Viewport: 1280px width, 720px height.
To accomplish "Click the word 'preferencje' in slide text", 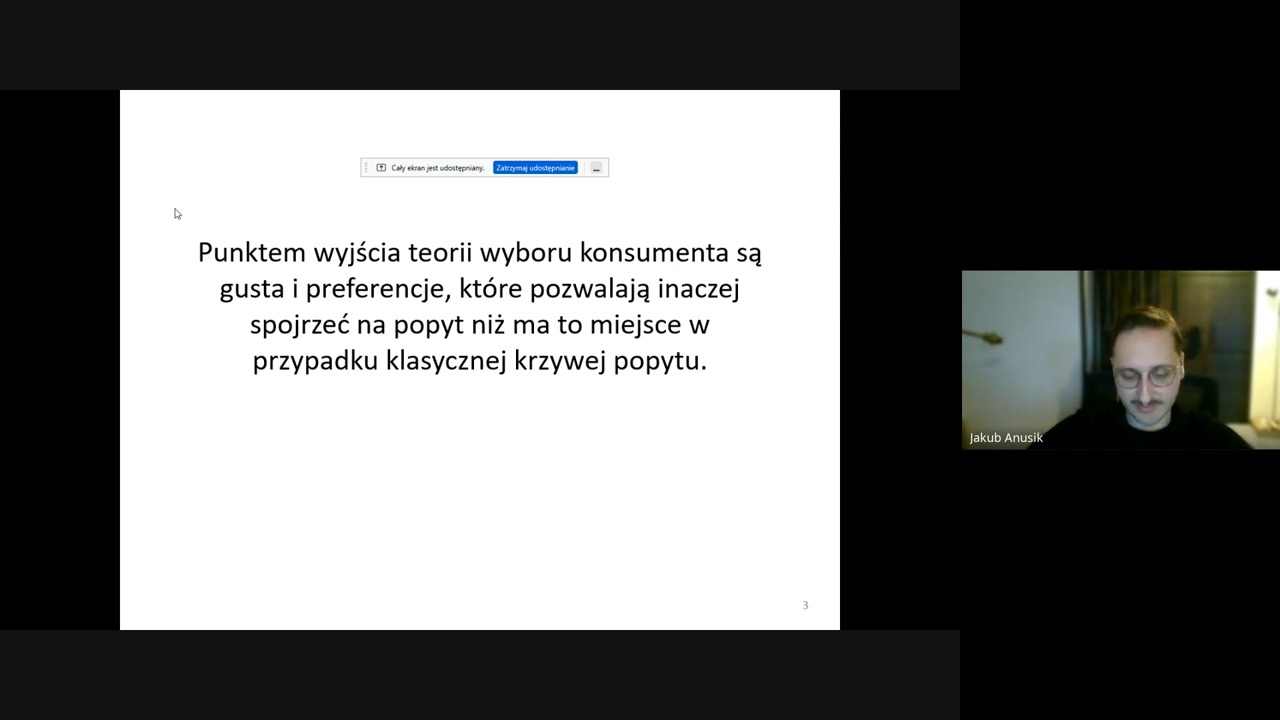I will point(378,289).
